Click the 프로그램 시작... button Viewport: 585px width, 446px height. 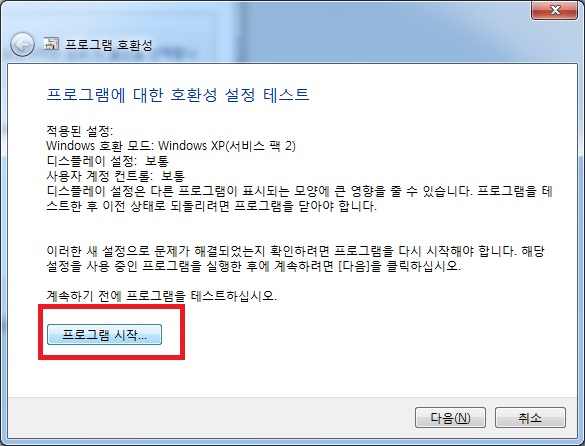tap(104, 334)
